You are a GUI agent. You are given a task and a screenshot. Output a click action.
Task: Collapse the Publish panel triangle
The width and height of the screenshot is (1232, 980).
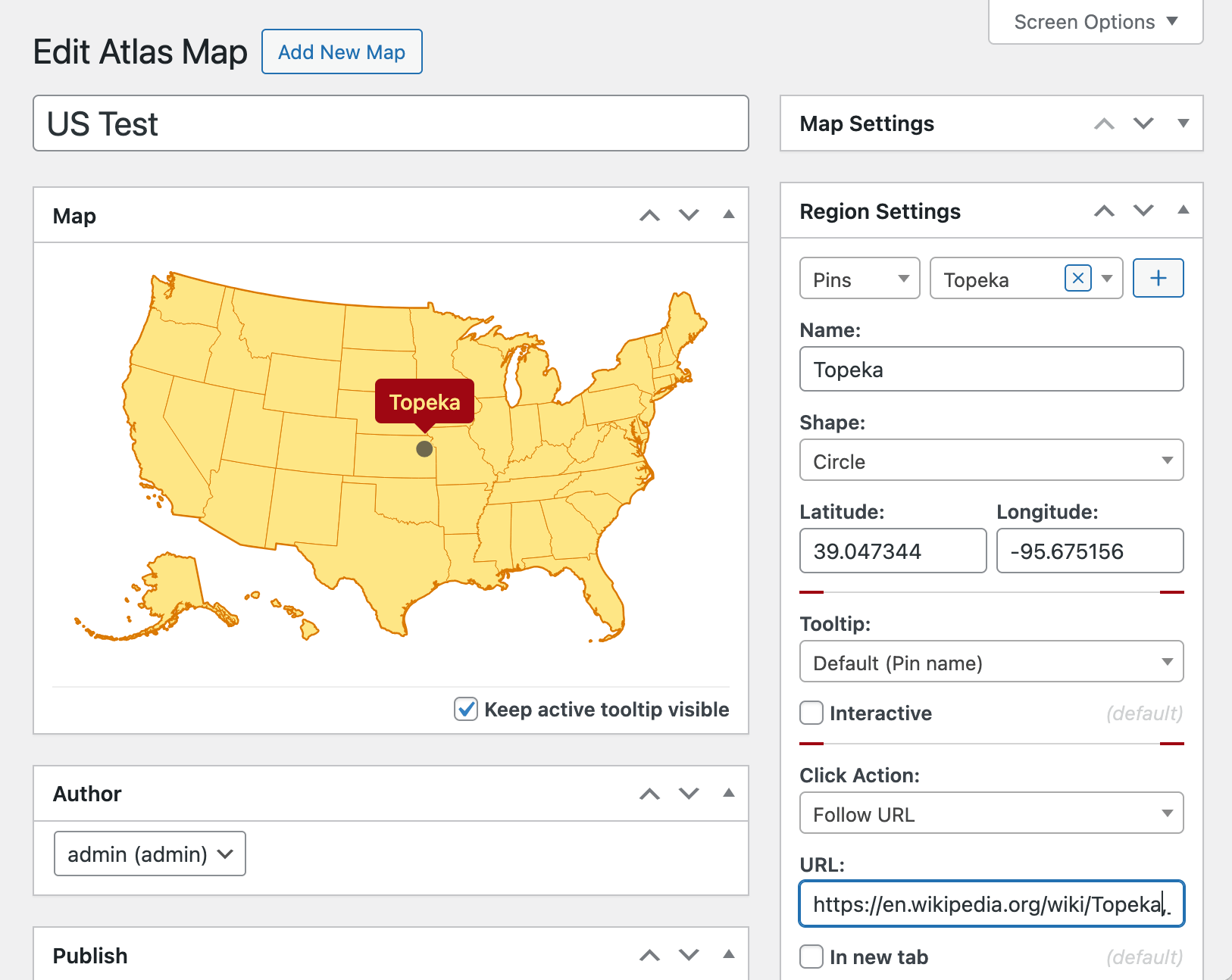click(728, 955)
